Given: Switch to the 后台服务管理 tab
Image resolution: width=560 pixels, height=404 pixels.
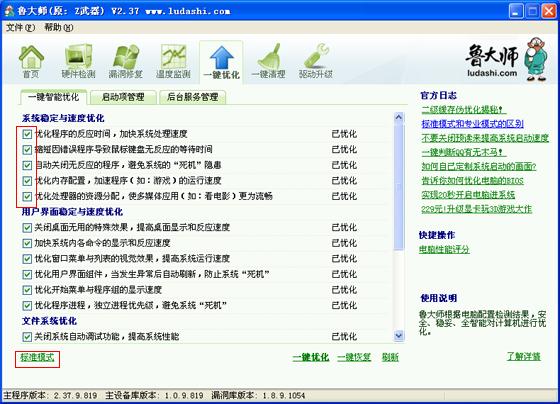Looking at the screenshot, I should [x=192, y=97].
